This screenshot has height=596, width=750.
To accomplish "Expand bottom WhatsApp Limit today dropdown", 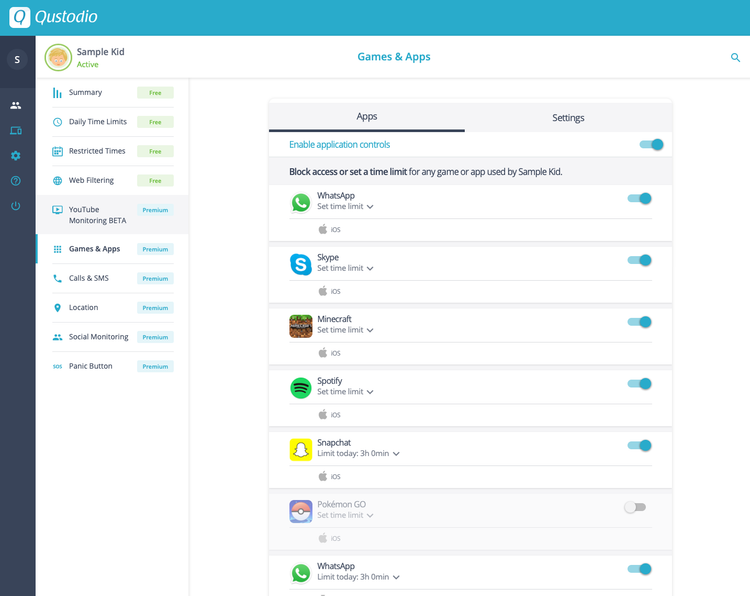I will 358,577.
